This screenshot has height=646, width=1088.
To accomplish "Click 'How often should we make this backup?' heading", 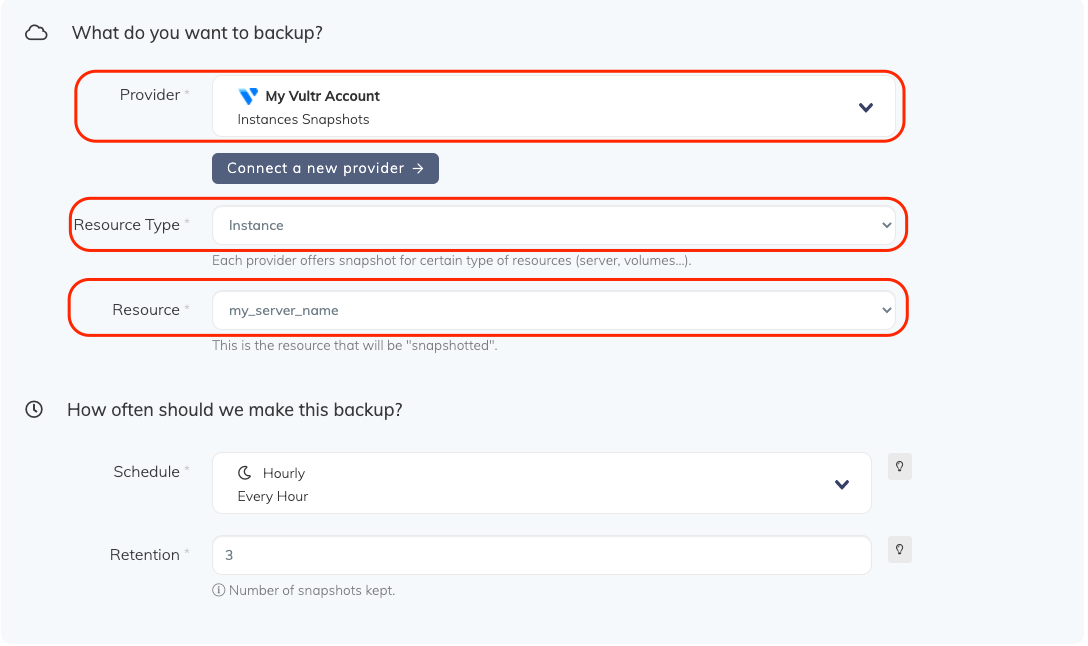I will 235,410.
